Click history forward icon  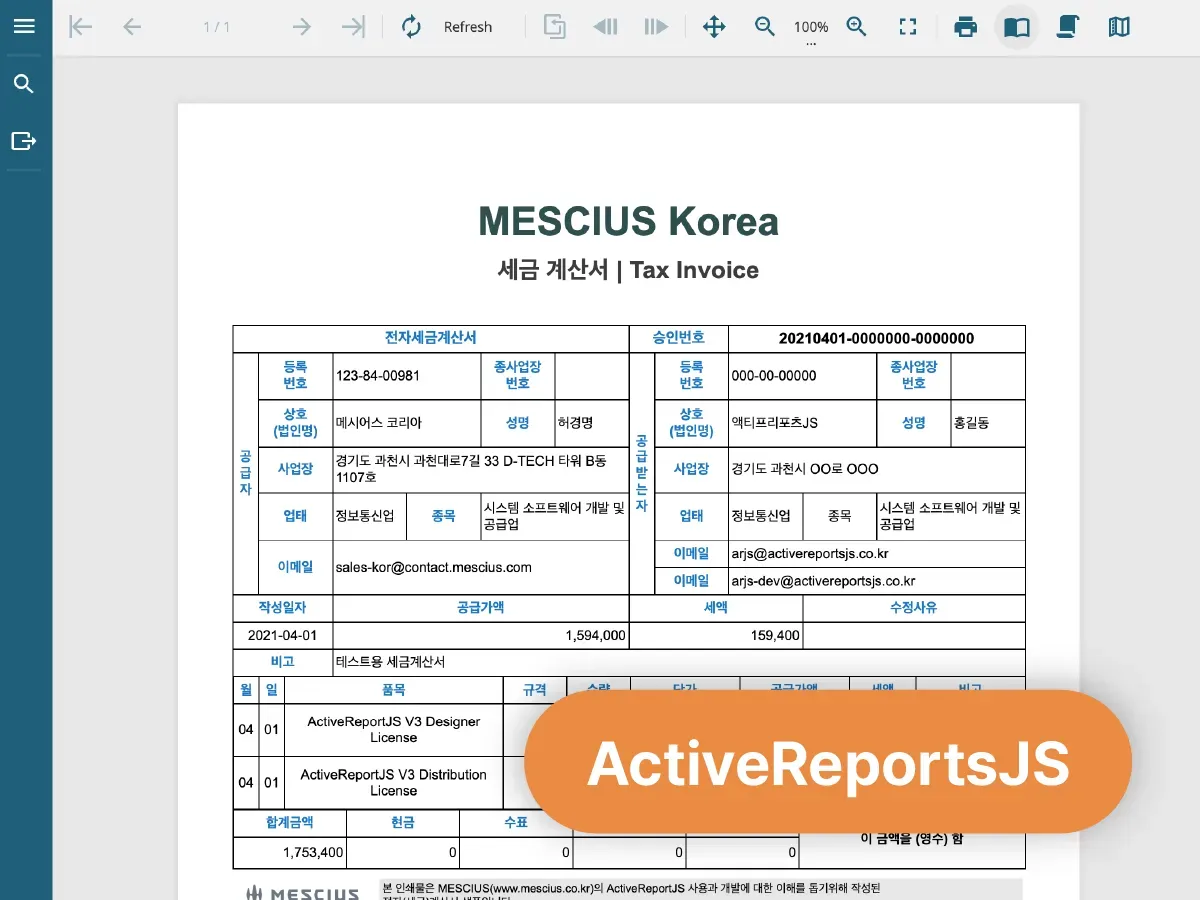coord(656,27)
